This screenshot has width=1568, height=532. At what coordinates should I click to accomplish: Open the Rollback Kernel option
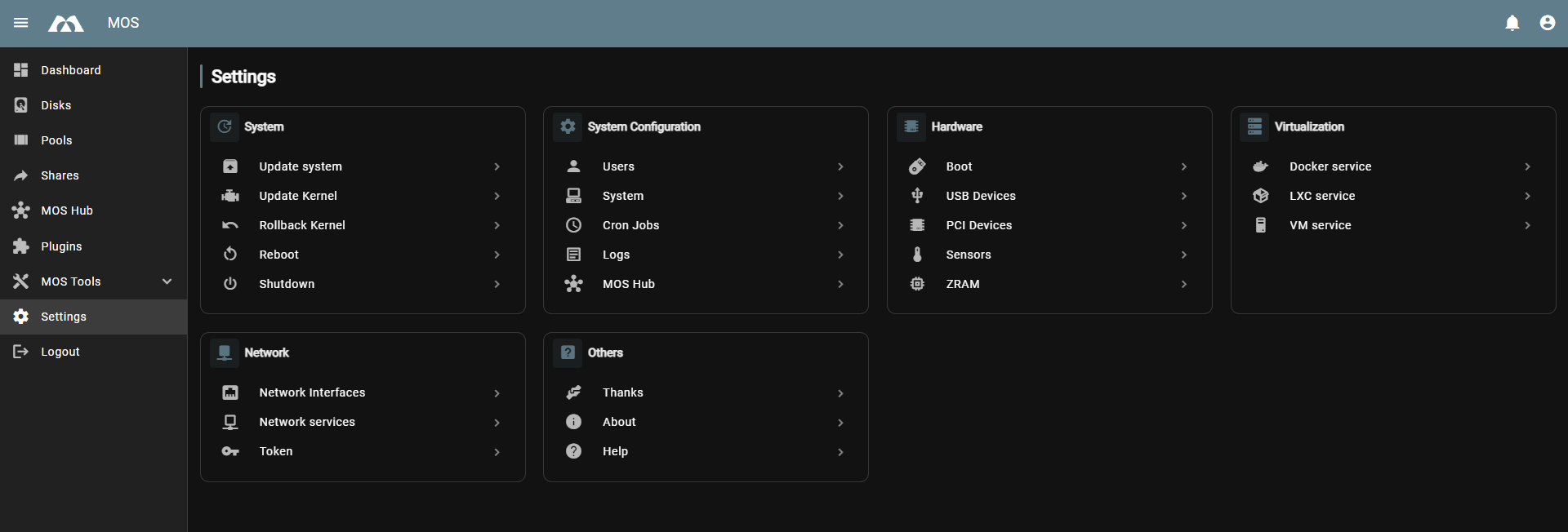tap(302, 225)
